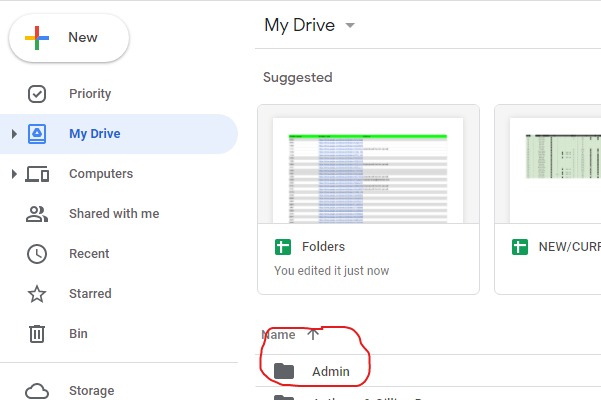601x400 pixels.
Task: Click the Starred star icon
Action: click(37, 294)
